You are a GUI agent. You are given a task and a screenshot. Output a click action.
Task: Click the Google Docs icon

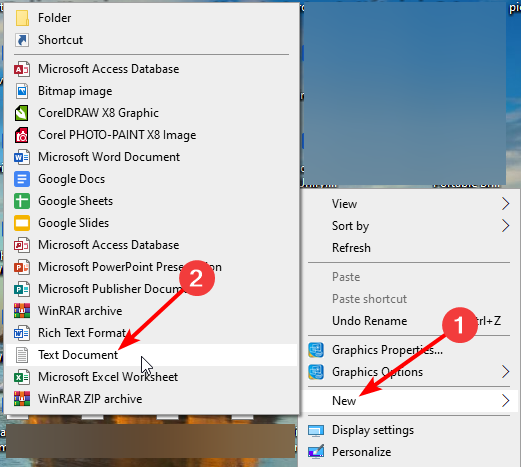[22, 179]
